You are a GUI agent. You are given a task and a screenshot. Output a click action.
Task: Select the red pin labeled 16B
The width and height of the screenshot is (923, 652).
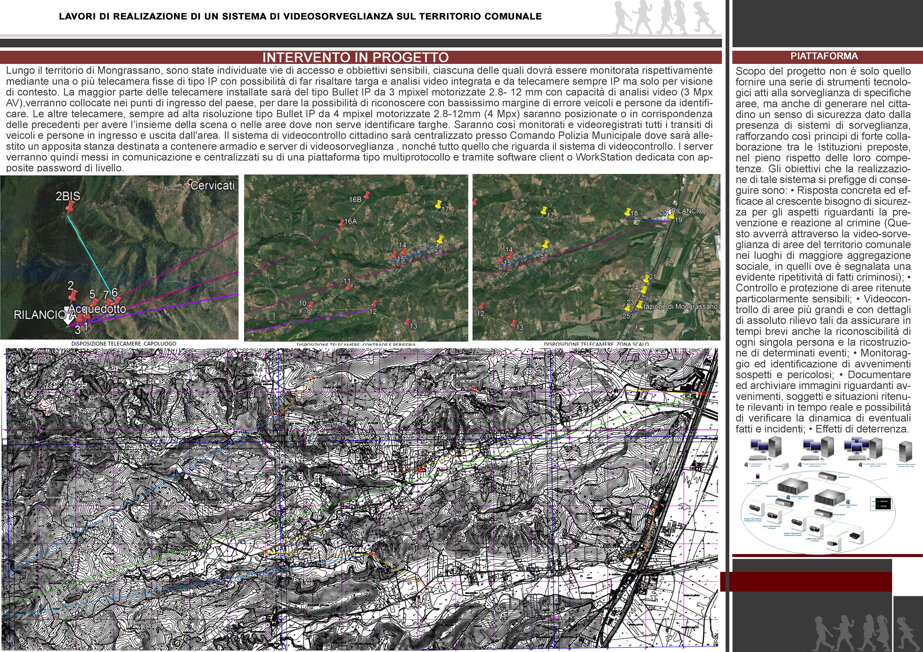click(367, 195)
